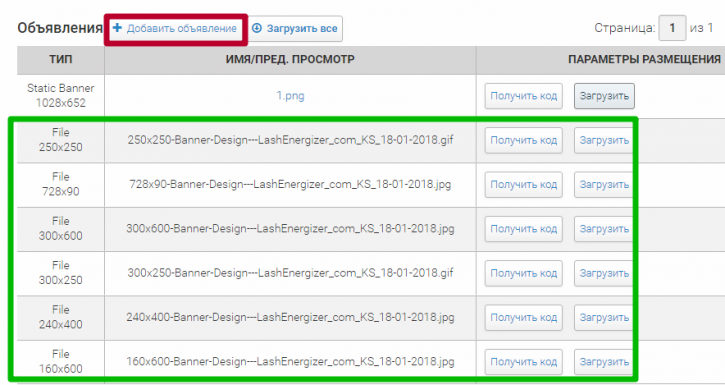Click the File 728x90 type cell
The height and width of the screenshot is (385, 725).
pyautogui.click(x=61, y=184)
